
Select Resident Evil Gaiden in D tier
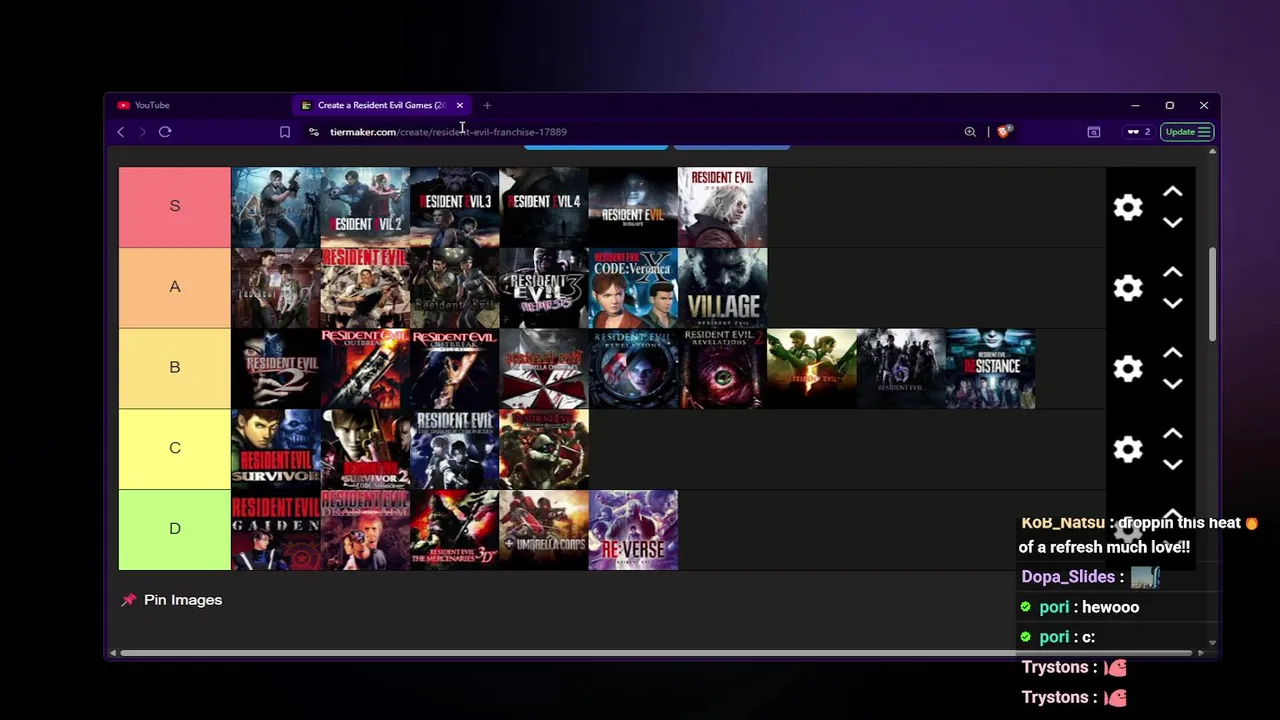pyautogui.click(x=276, y=530)
